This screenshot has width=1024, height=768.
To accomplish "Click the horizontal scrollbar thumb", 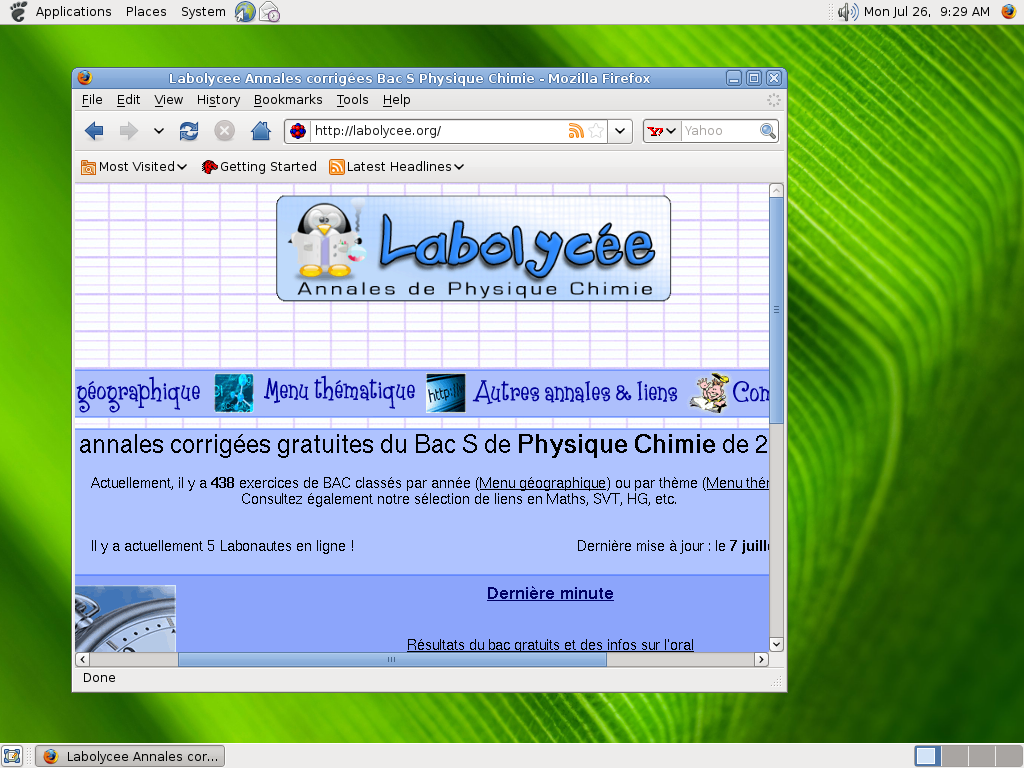I will (x=391, y=660).
